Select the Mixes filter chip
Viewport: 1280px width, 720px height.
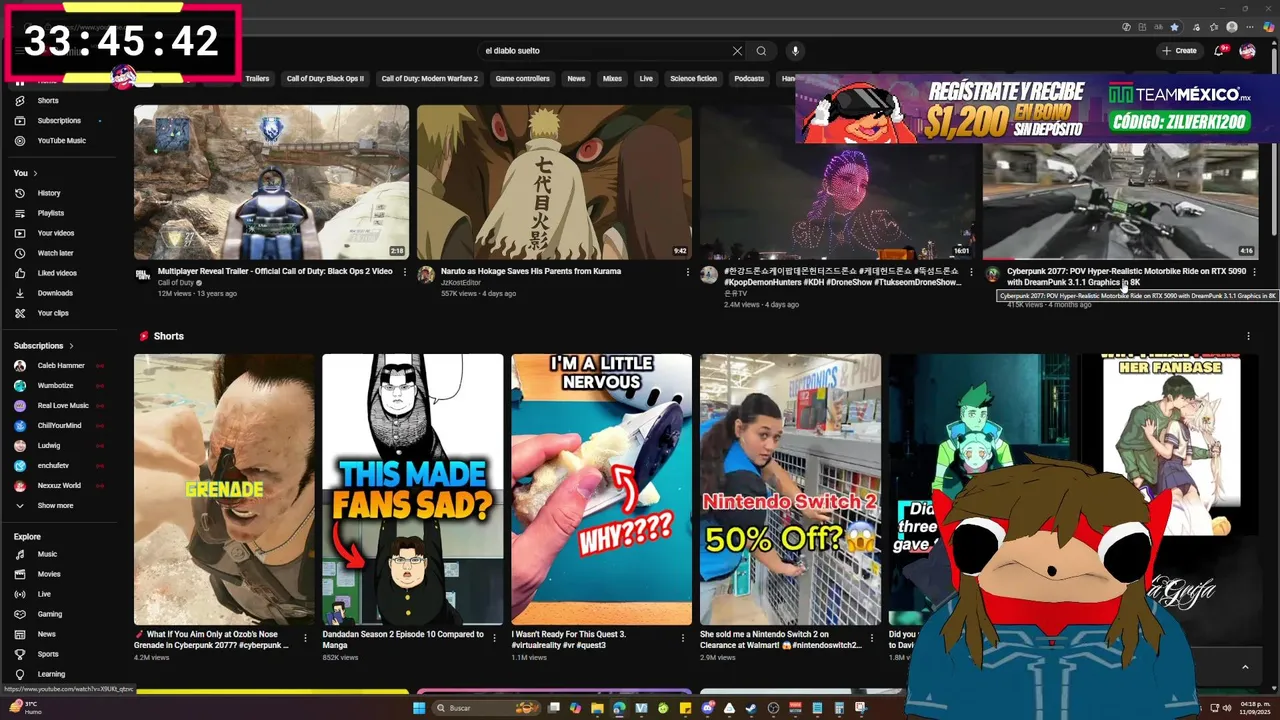point(612,78)
